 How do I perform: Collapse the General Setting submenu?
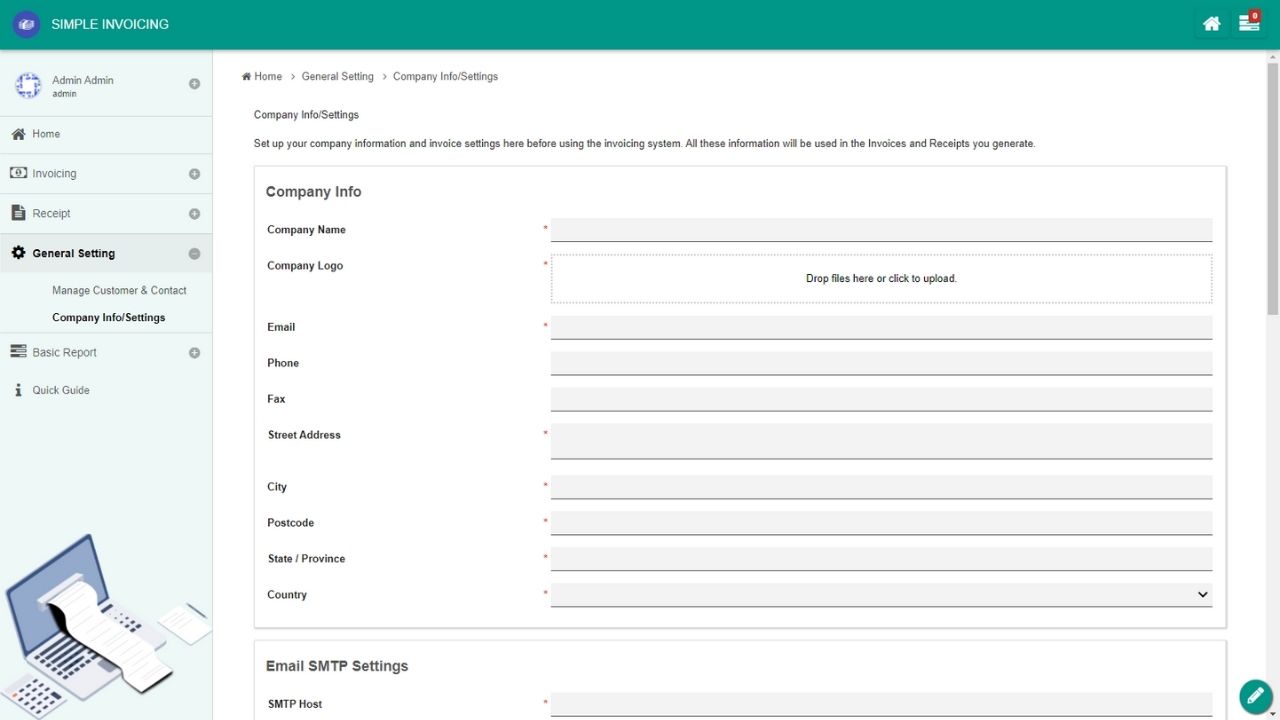click(194, 254)
